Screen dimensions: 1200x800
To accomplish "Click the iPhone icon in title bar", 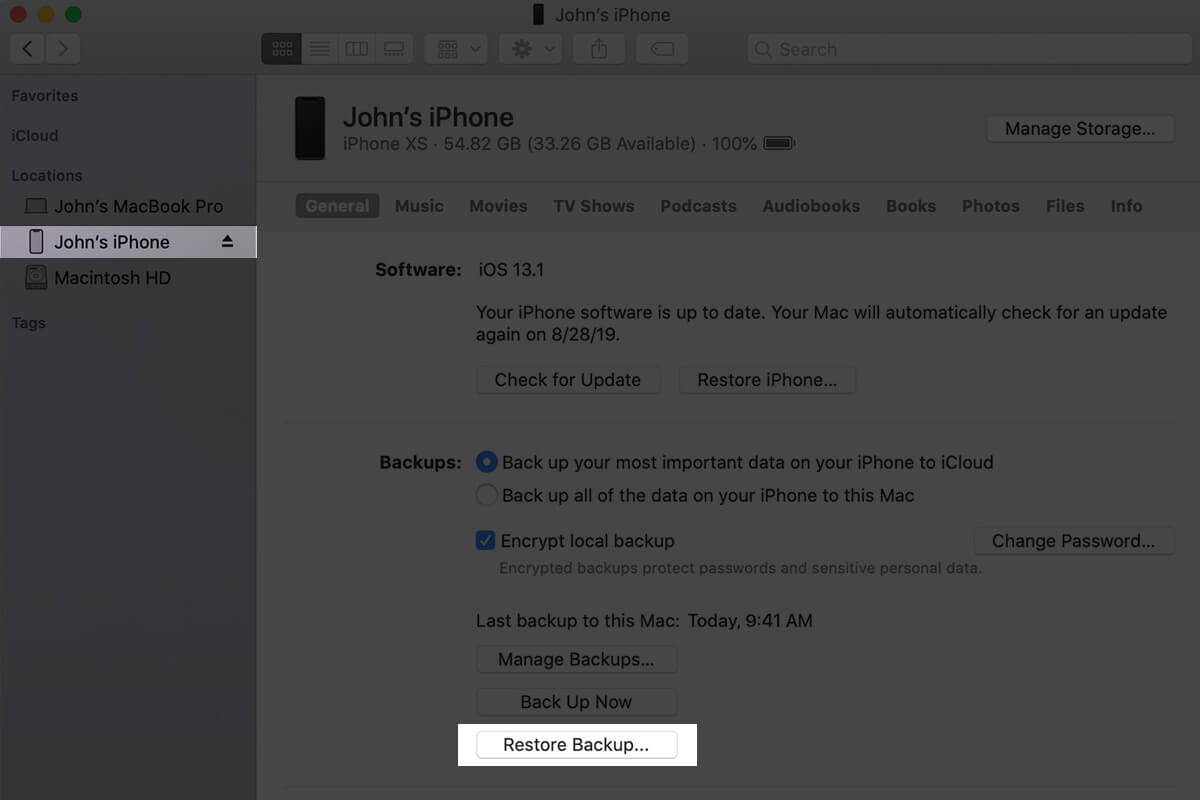I will click(x=539, y=14).
